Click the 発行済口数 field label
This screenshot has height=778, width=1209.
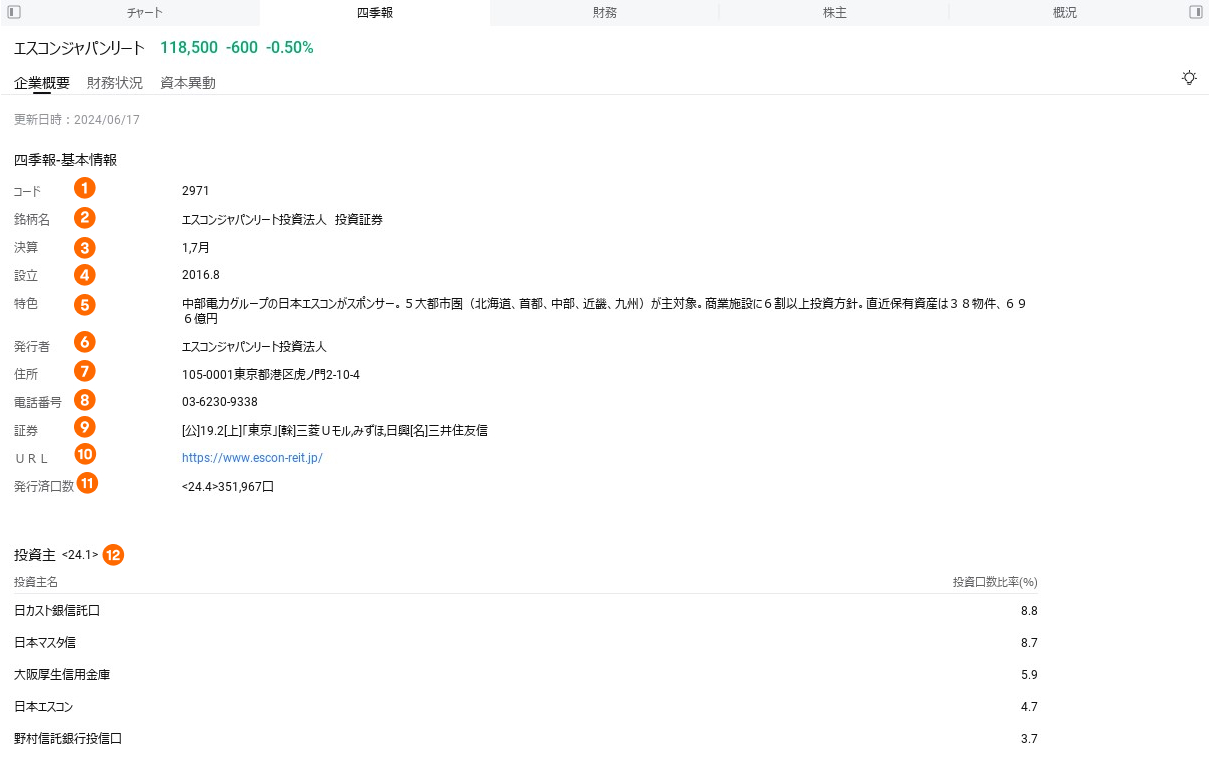coord(44,487)
